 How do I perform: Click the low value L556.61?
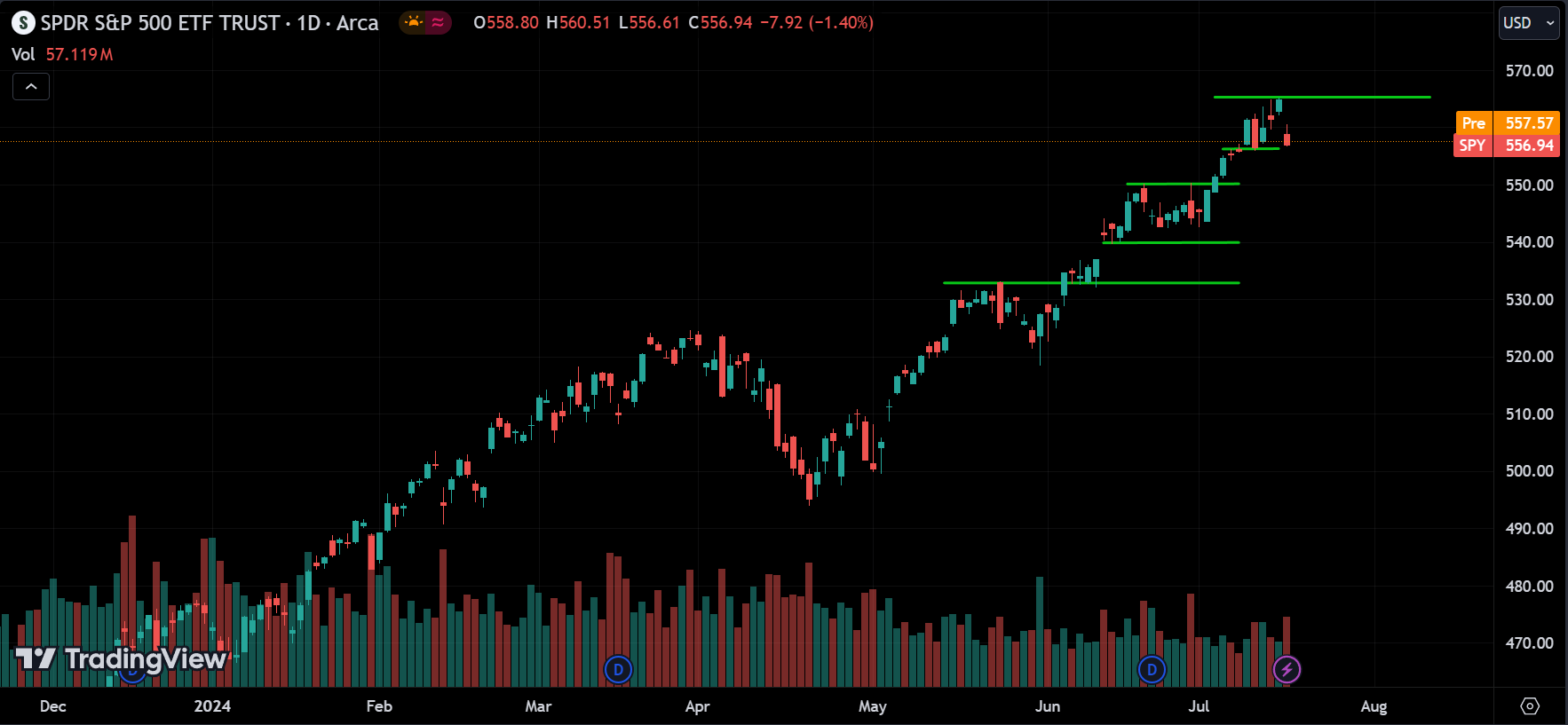[x=649, y=22]
